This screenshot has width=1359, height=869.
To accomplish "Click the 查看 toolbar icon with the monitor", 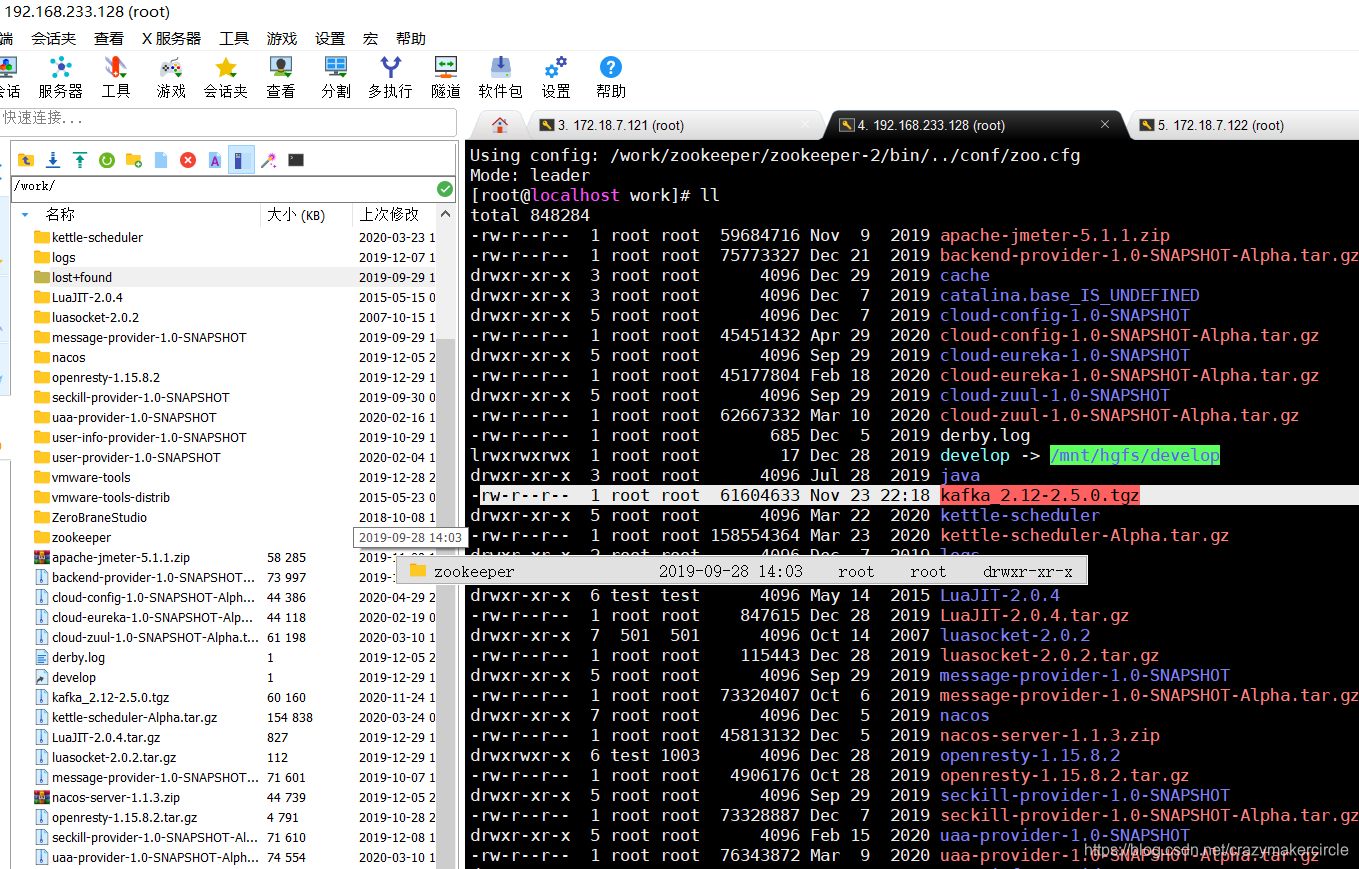I will (x=281, y=77).
